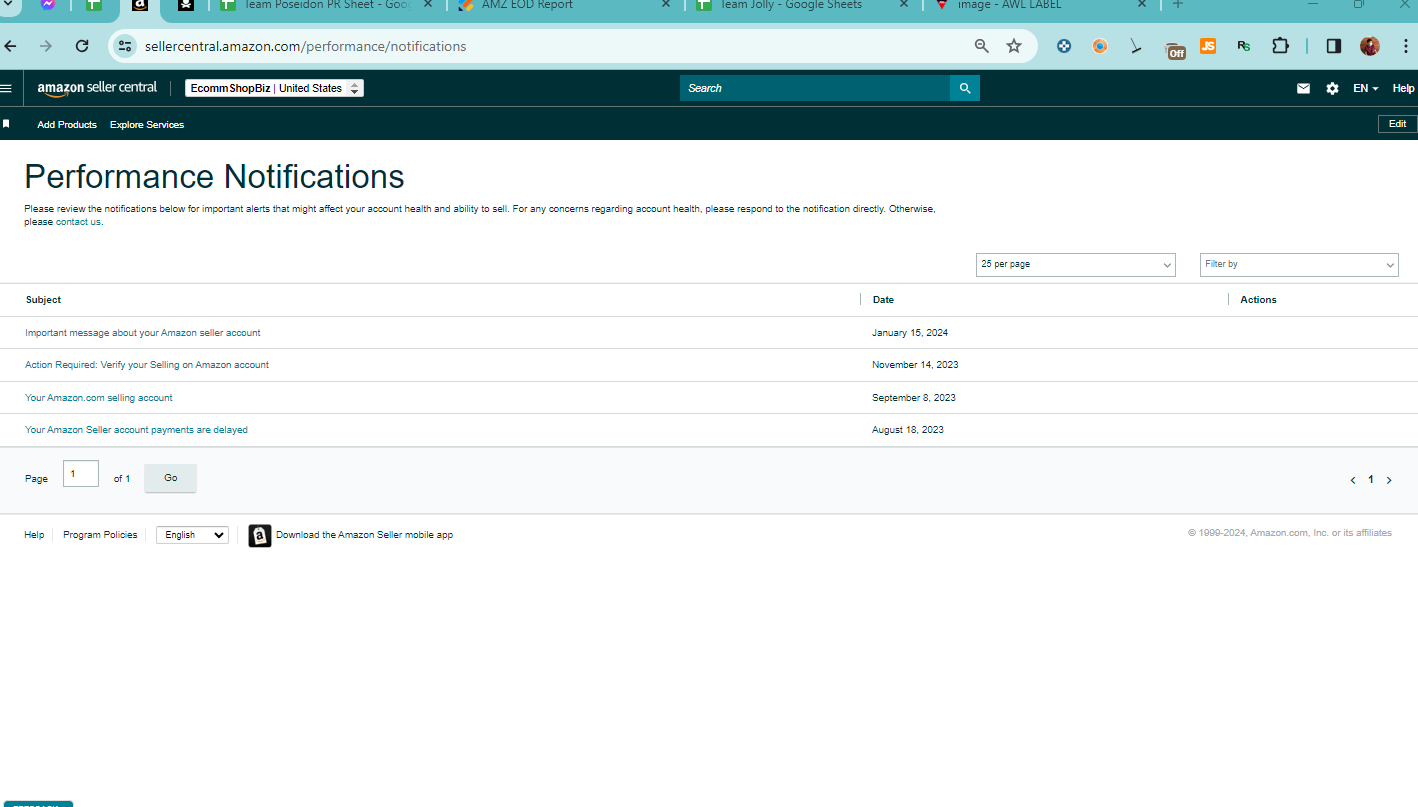This screenshot has height=807, width=1418.
Task: Click the blue circular extension icon
Action: tap(1064, 46)
